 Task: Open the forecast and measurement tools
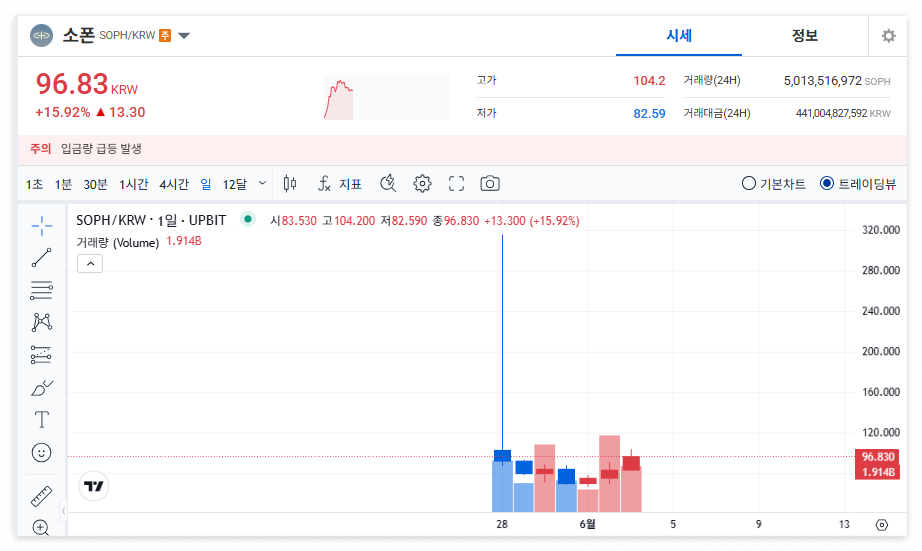(42, 355)
